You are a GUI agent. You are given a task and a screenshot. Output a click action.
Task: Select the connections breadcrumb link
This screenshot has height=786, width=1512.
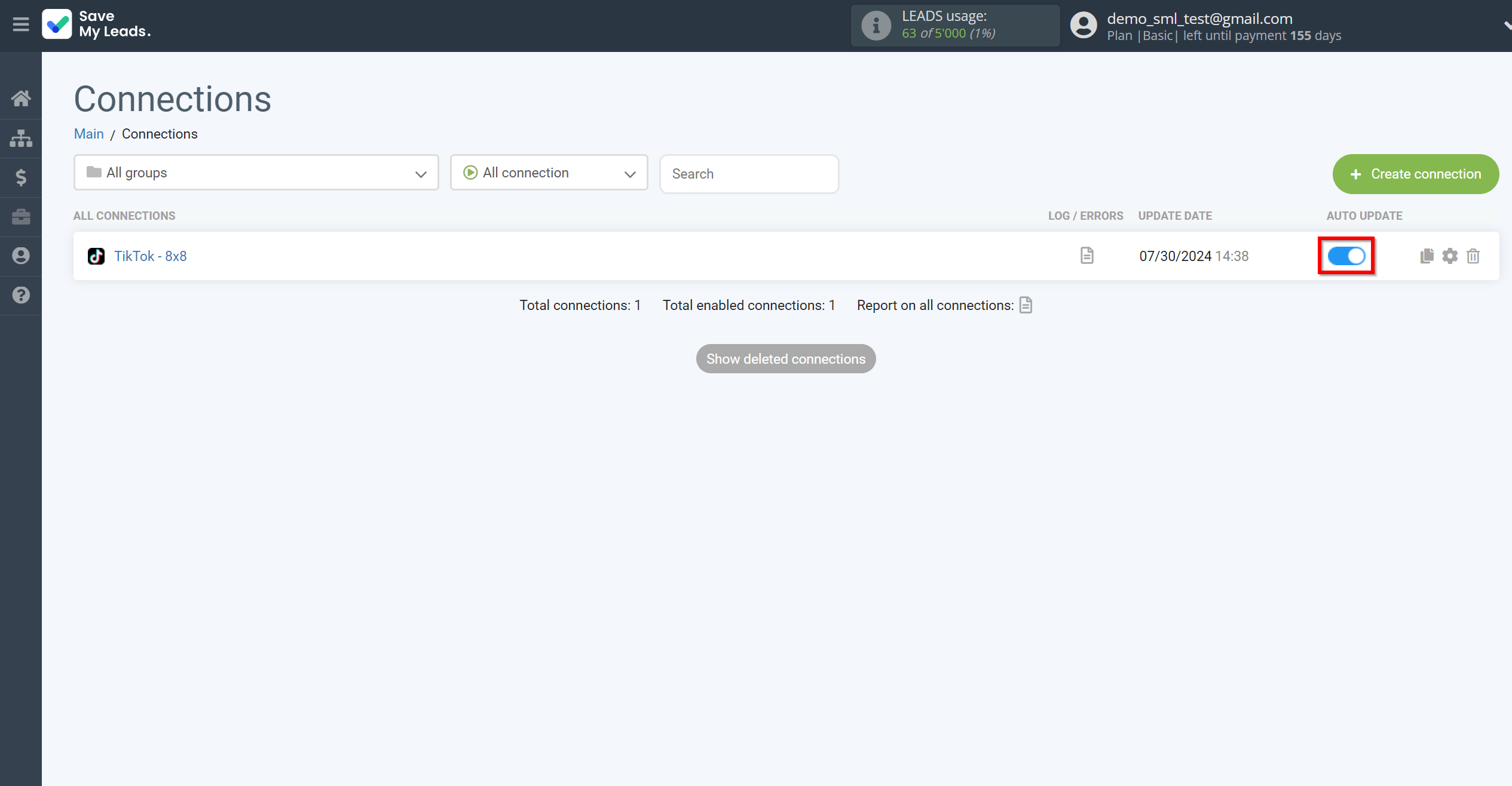pyautogui.click(x=159, y=134)
